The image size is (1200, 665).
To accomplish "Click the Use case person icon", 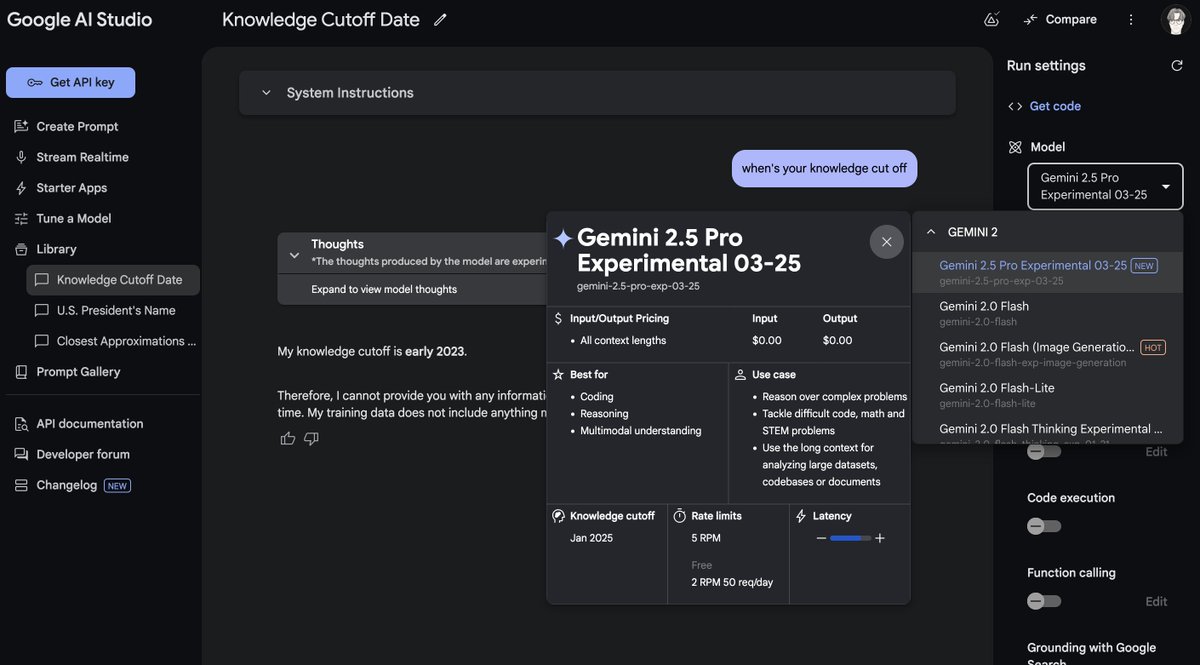I will (x=740, y=375).
